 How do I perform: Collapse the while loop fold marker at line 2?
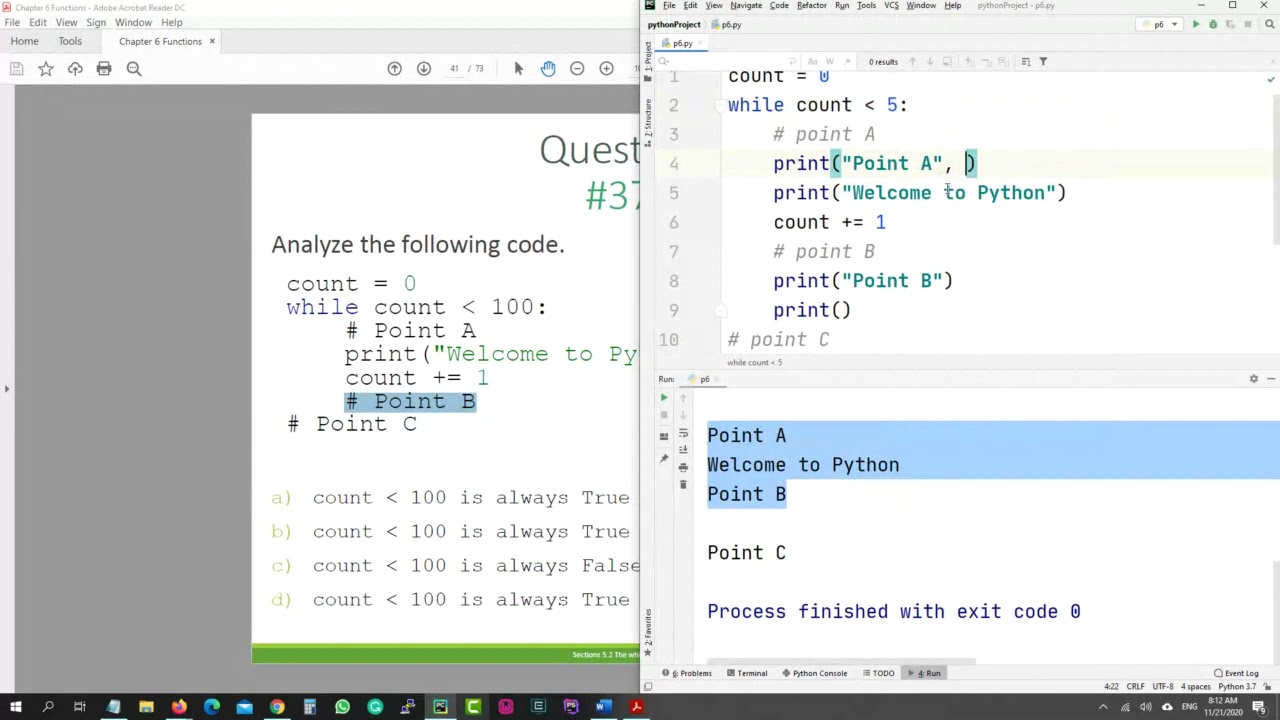tap(718, 105)
